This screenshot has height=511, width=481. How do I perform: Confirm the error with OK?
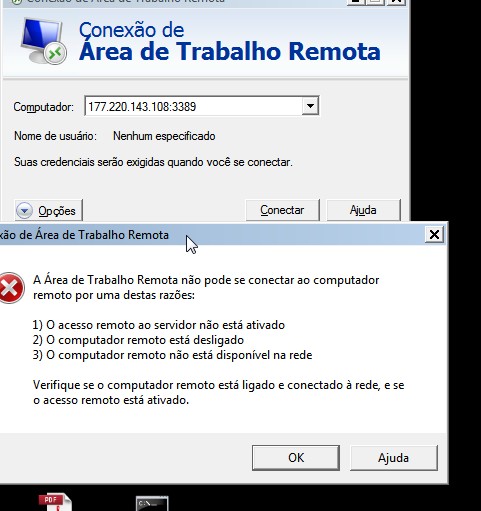[296, 458]
